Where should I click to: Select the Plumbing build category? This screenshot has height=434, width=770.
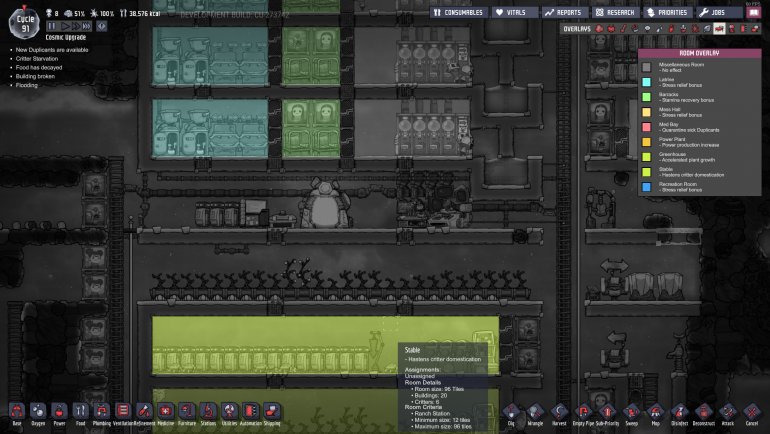coord(101,410)
